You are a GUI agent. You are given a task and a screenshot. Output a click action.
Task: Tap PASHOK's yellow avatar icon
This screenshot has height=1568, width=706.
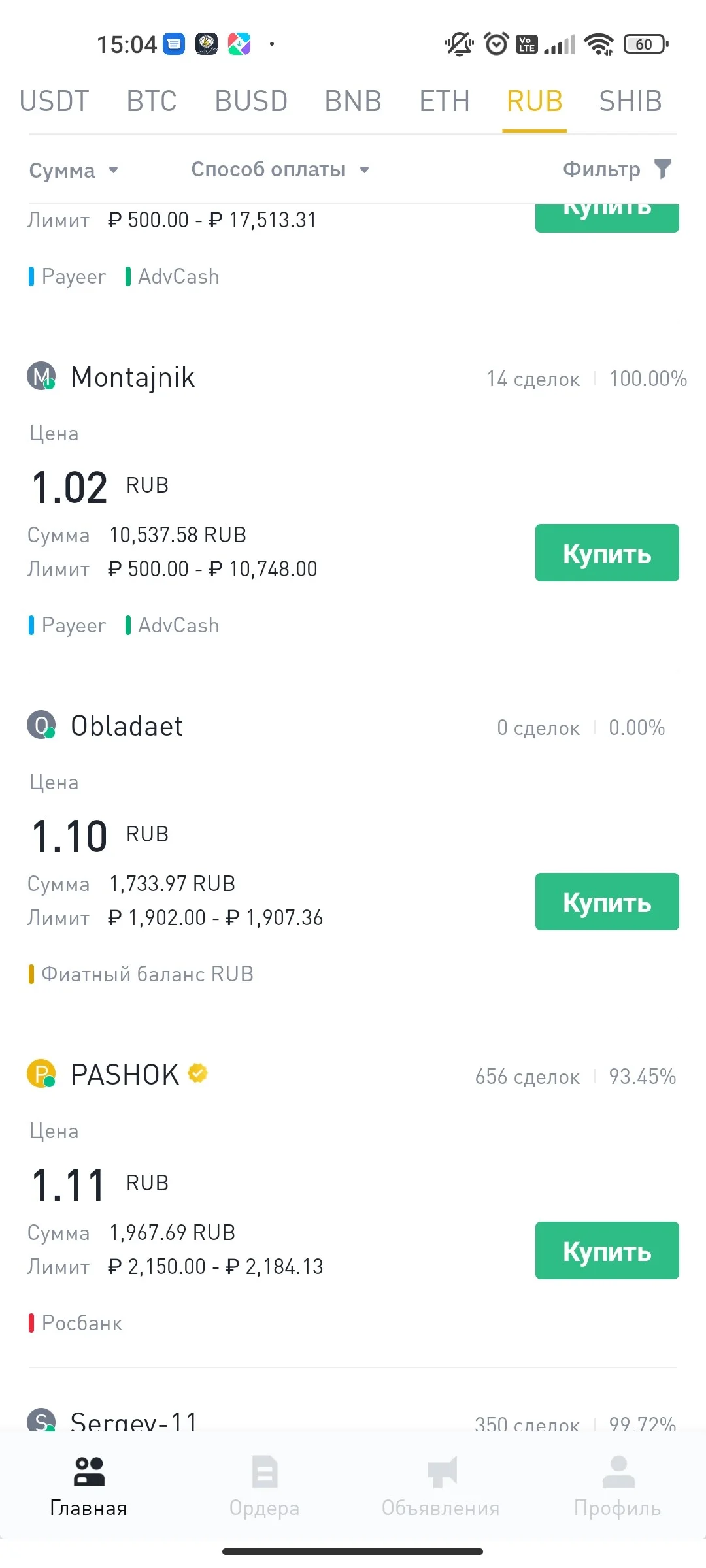click(41, 1074)
